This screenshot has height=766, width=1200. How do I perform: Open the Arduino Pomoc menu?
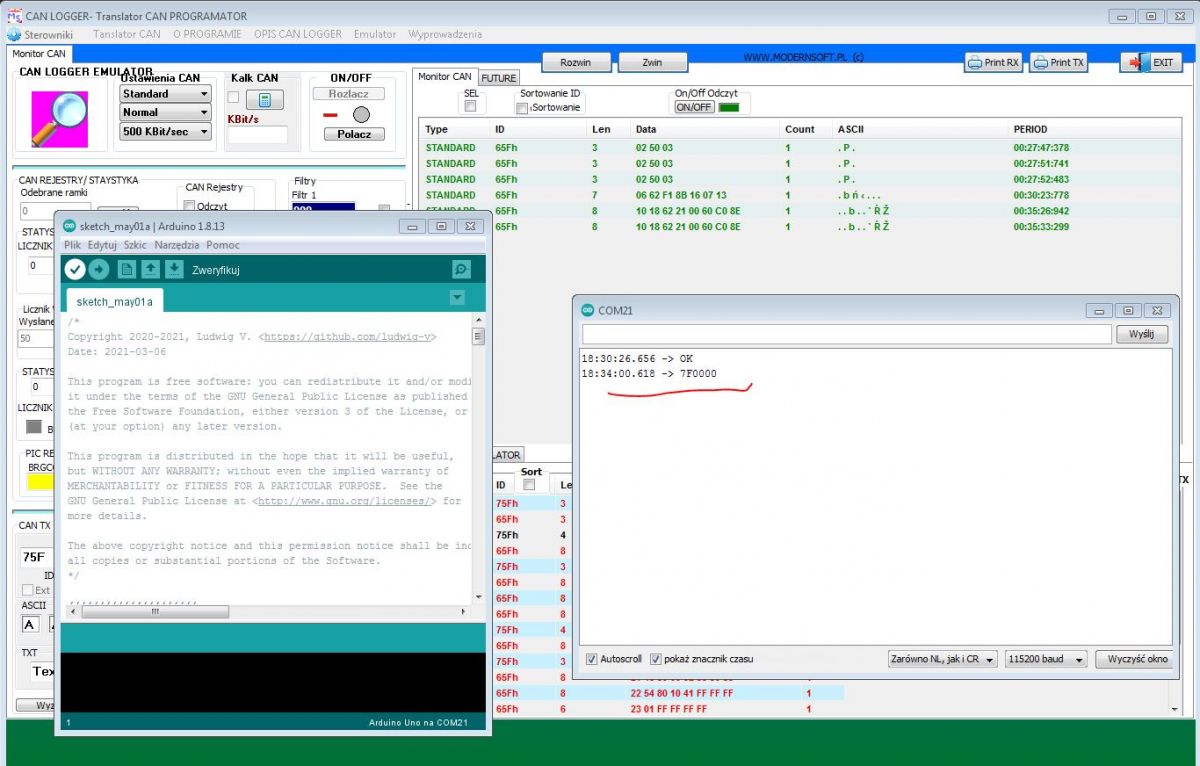coord(223,245)
